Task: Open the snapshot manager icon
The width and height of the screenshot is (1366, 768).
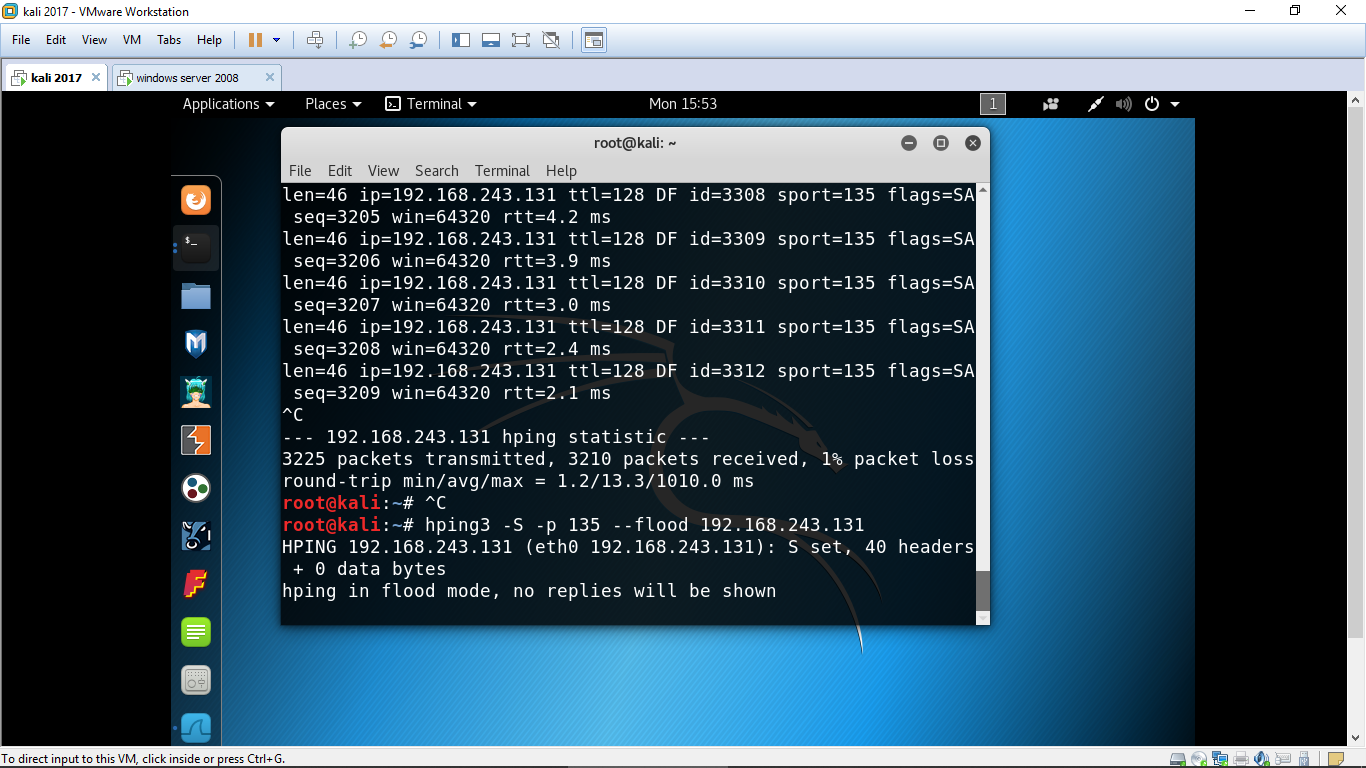Action: 419,40
